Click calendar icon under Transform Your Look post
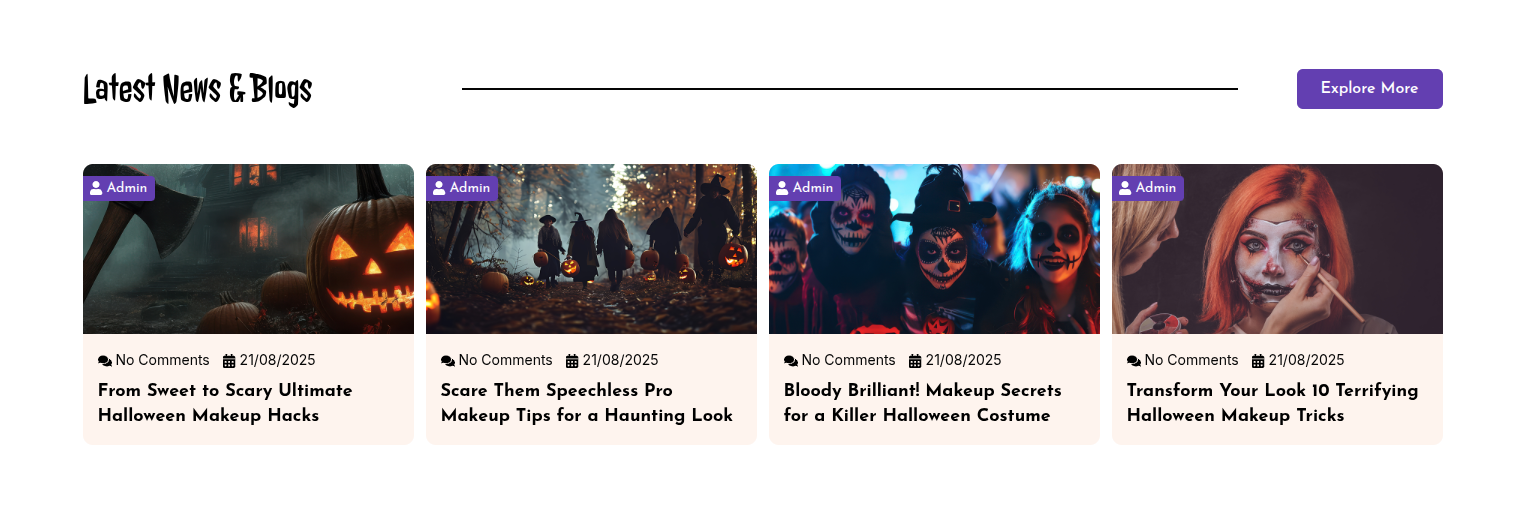Screen dimensions: 1532x527 1258,361
